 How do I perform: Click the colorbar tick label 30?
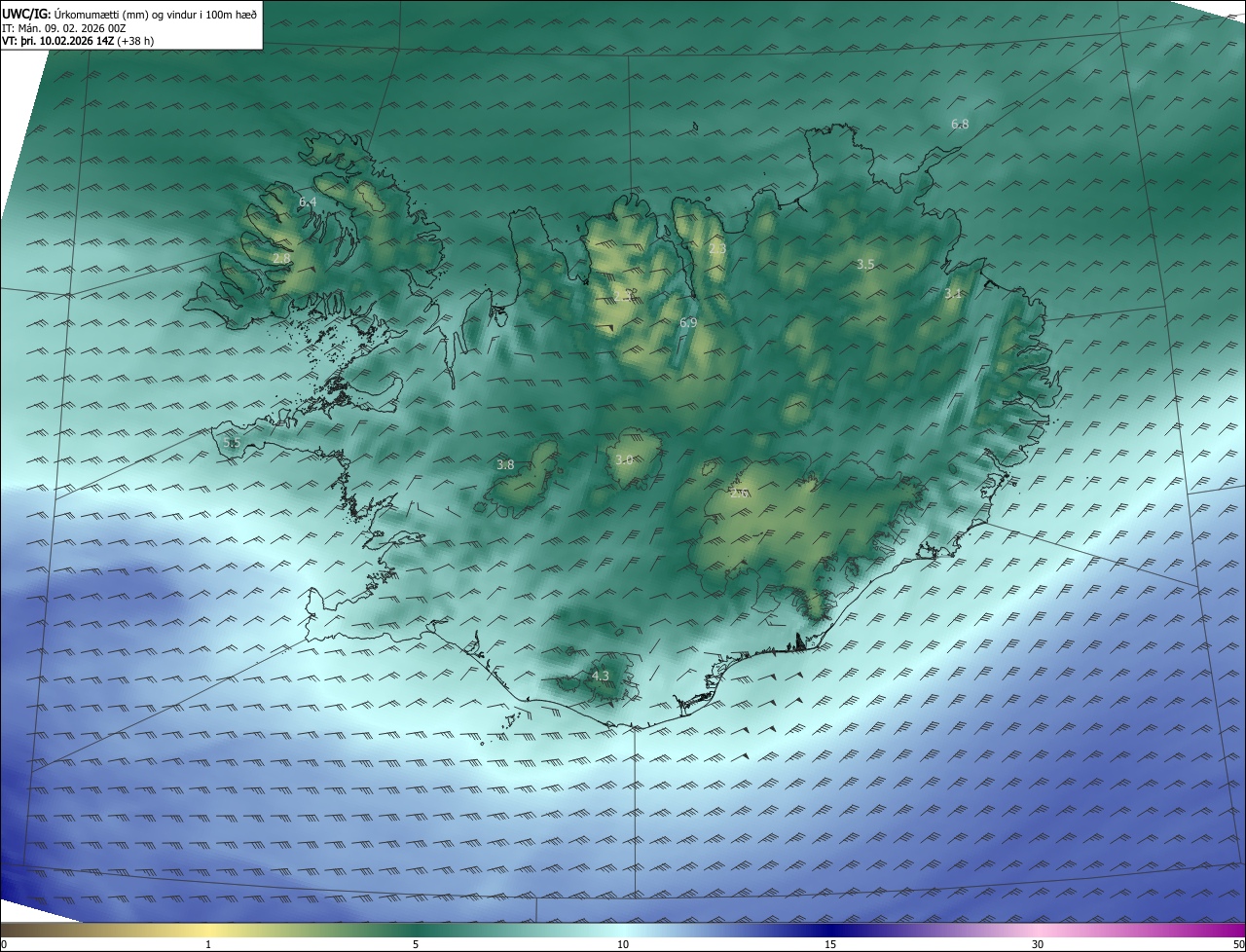click(1038, 944)
